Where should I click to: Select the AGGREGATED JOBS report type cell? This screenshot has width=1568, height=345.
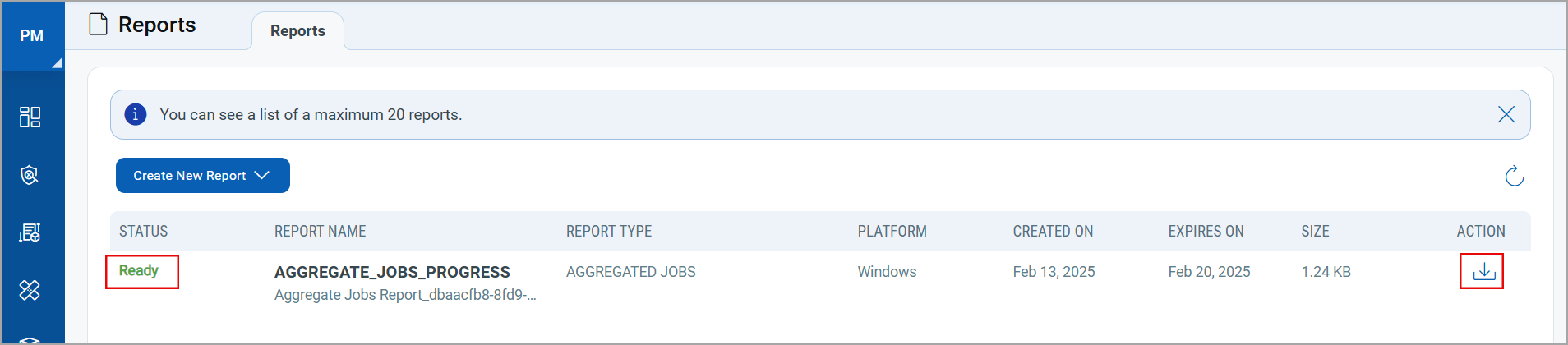[x=631, y=272]
